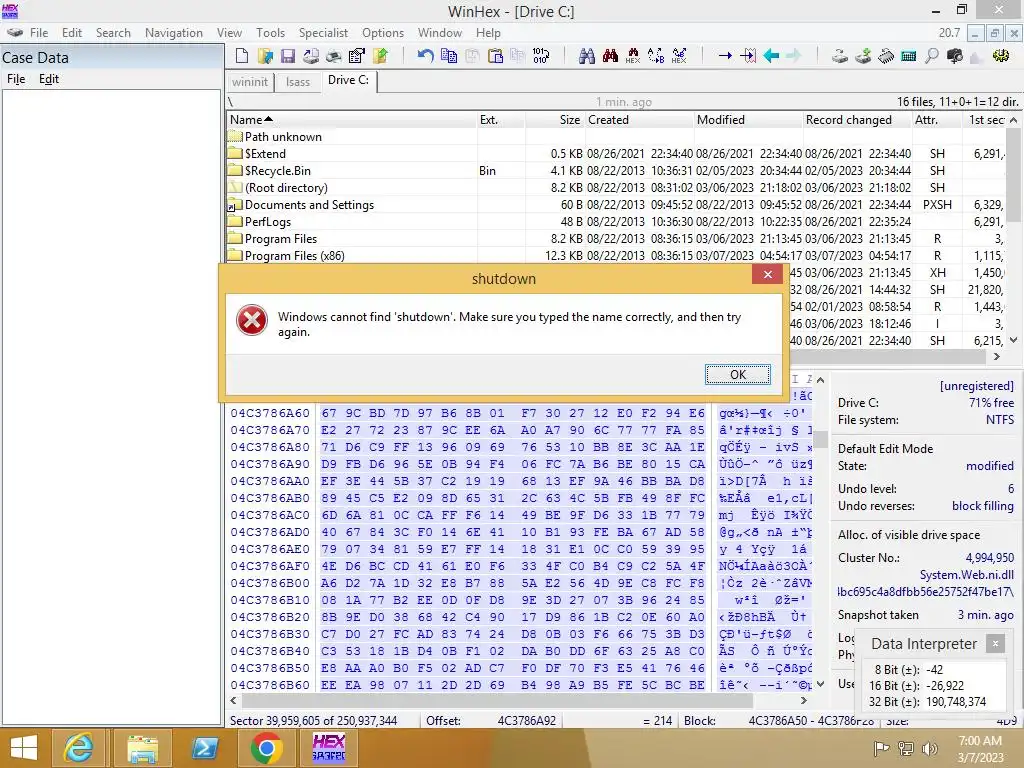Screen dimensions: 1024x768
Task: Click the Save (floppy disk) icon
Action: (288, 56)
